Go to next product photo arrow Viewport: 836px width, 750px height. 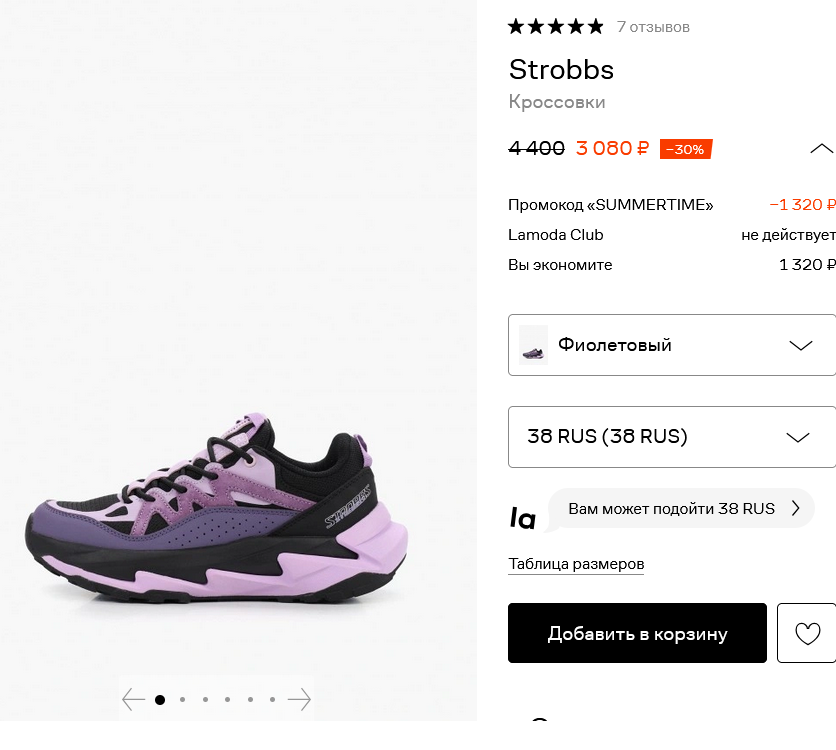(x=299, y=699)
